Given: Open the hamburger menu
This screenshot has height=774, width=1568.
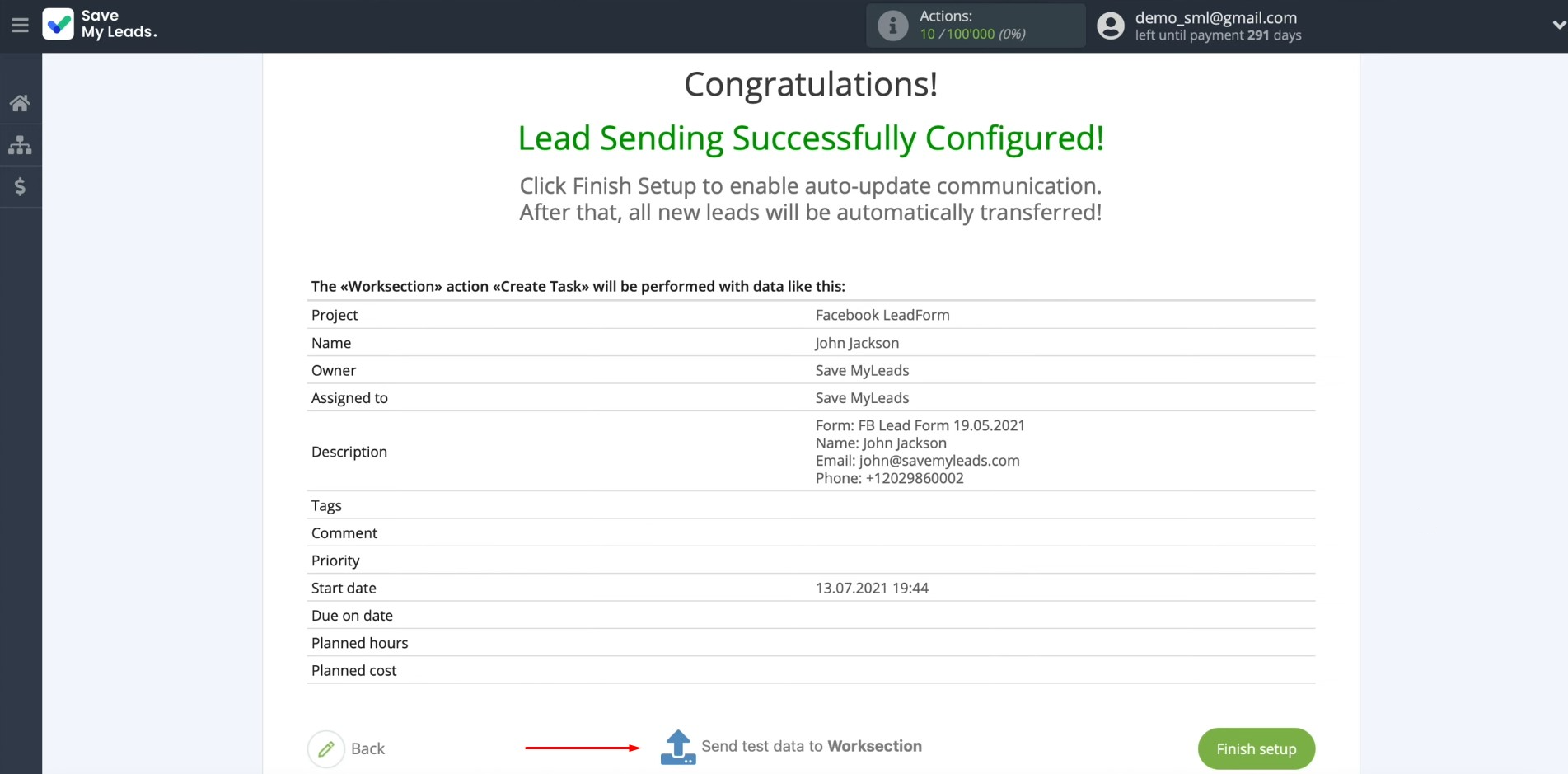Looking at the screenshot, I should (20, 26).
